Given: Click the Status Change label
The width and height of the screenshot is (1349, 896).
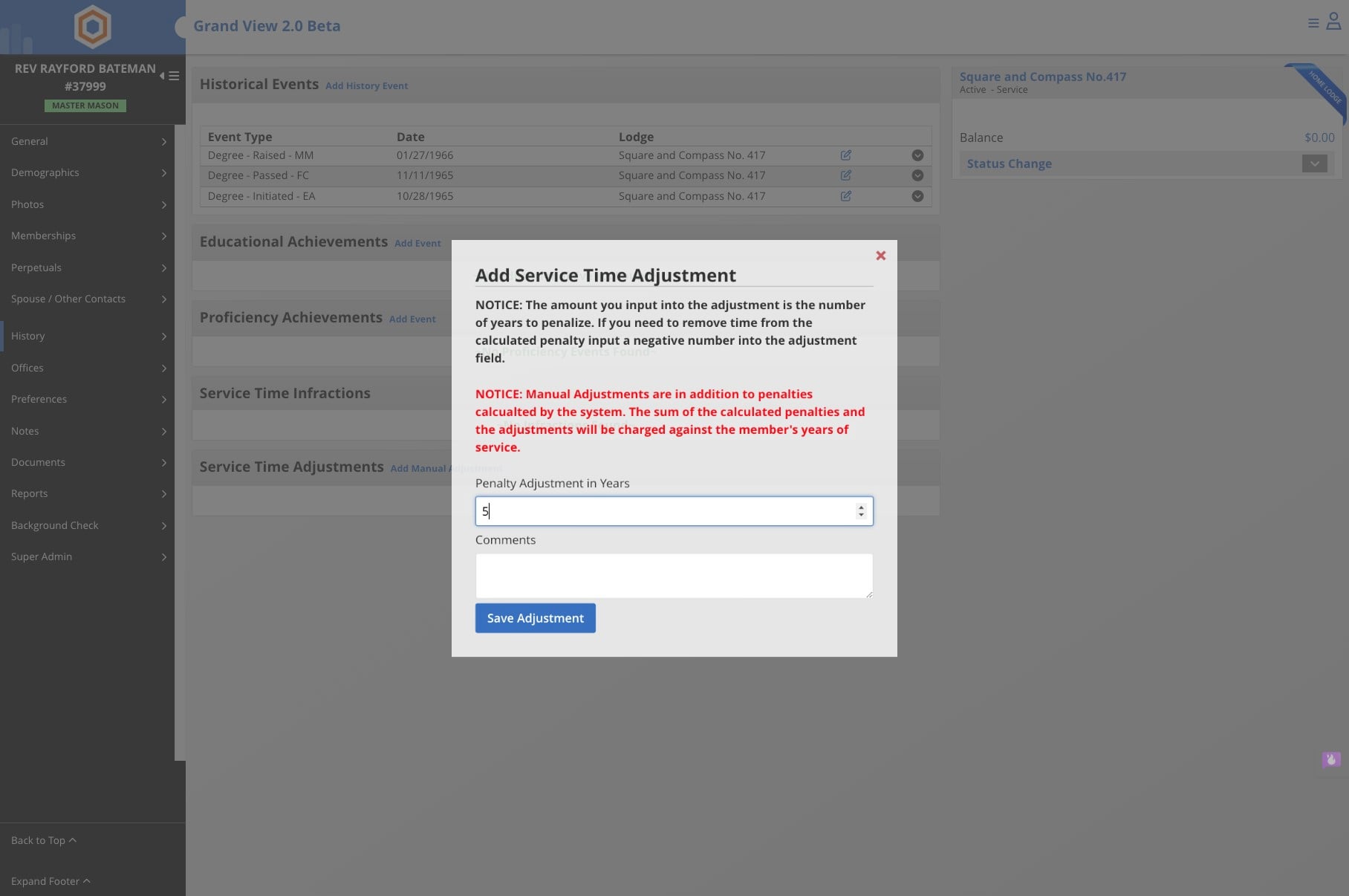Looking at the screenshot, I should pos(1009,163).
